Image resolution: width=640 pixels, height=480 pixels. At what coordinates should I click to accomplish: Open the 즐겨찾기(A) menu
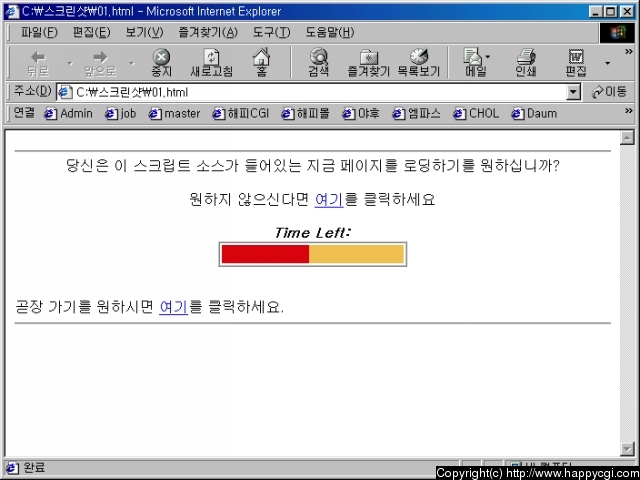[x=208, y=32]
